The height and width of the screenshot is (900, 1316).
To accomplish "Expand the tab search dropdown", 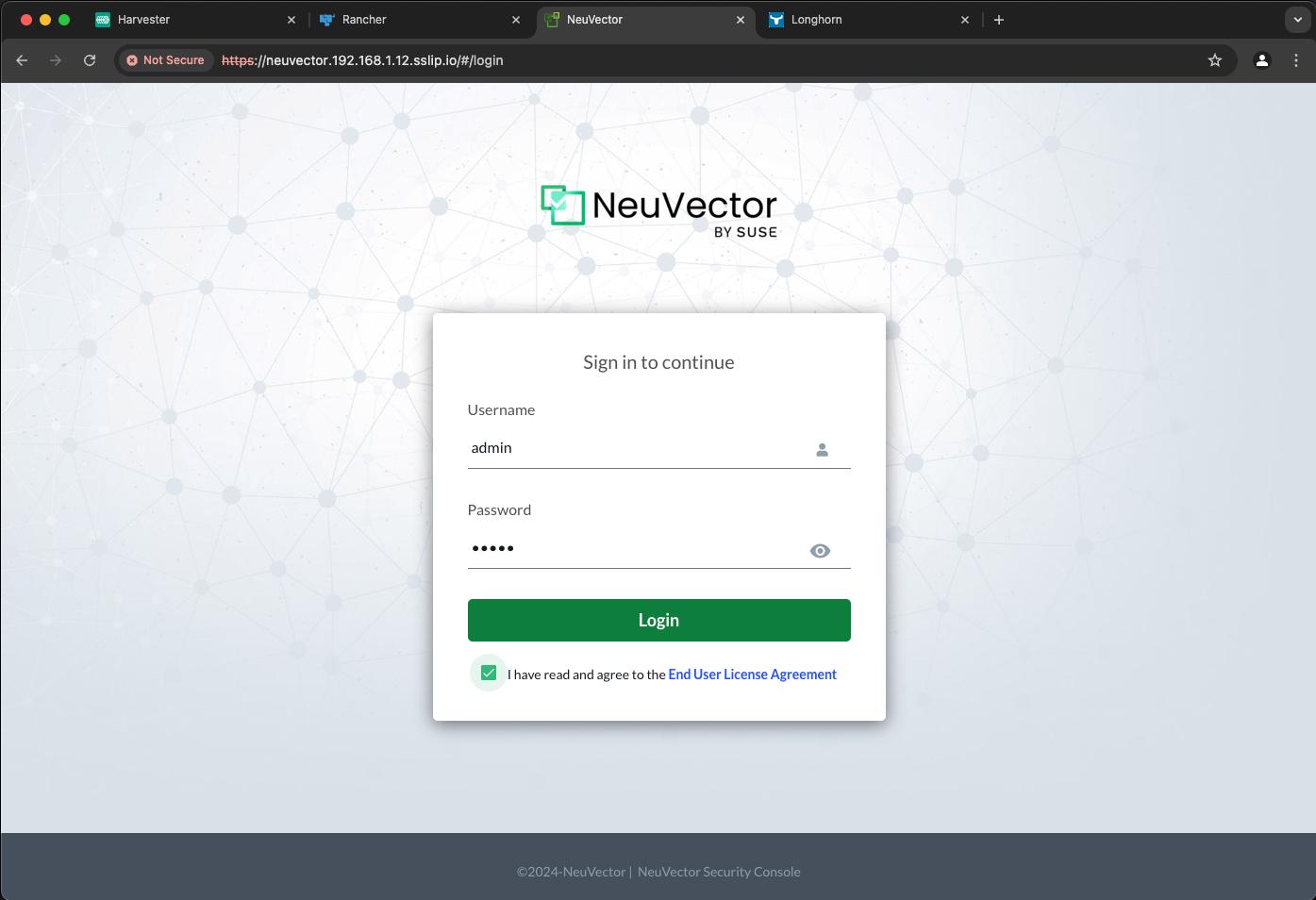I will coord(1298,20).
